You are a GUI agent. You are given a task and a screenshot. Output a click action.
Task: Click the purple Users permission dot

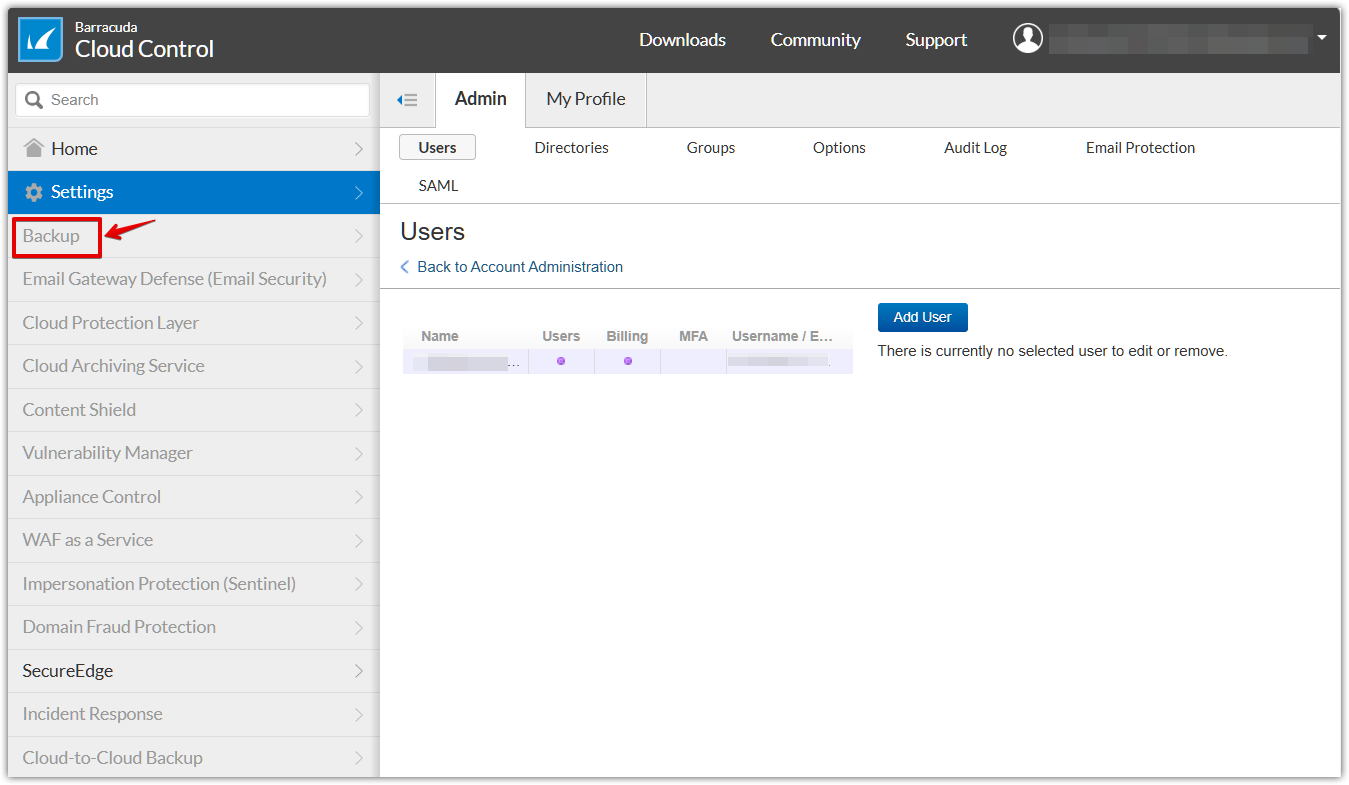tap(561, 361)
